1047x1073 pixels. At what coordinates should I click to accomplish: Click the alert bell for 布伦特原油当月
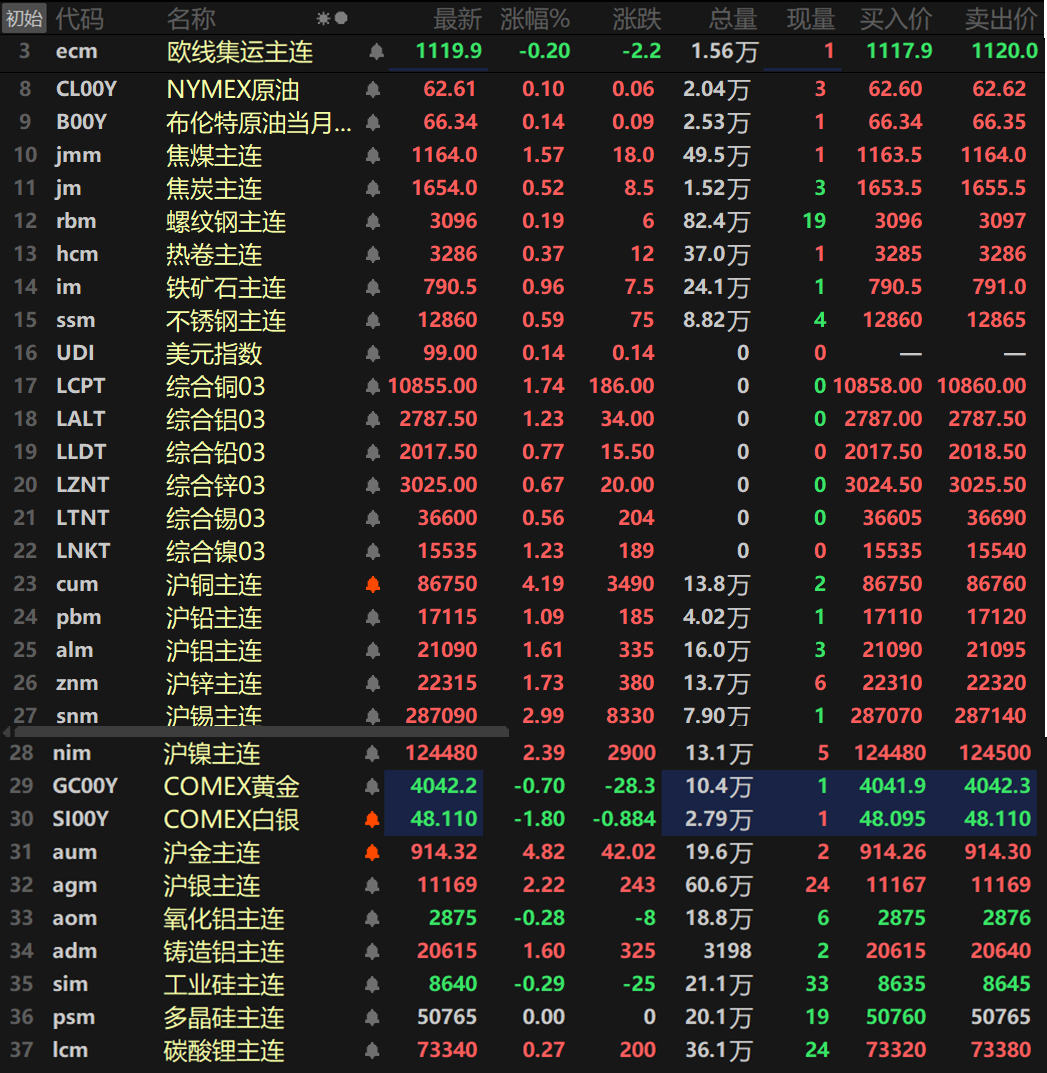pos(373,122)
